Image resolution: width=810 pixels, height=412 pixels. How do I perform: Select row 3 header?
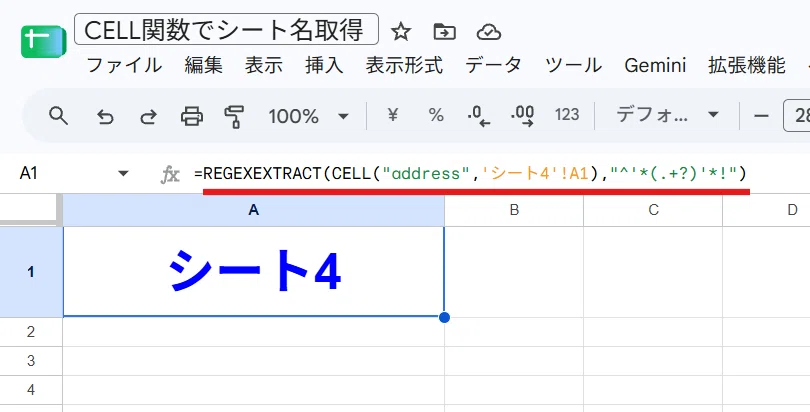click(31, 361)
